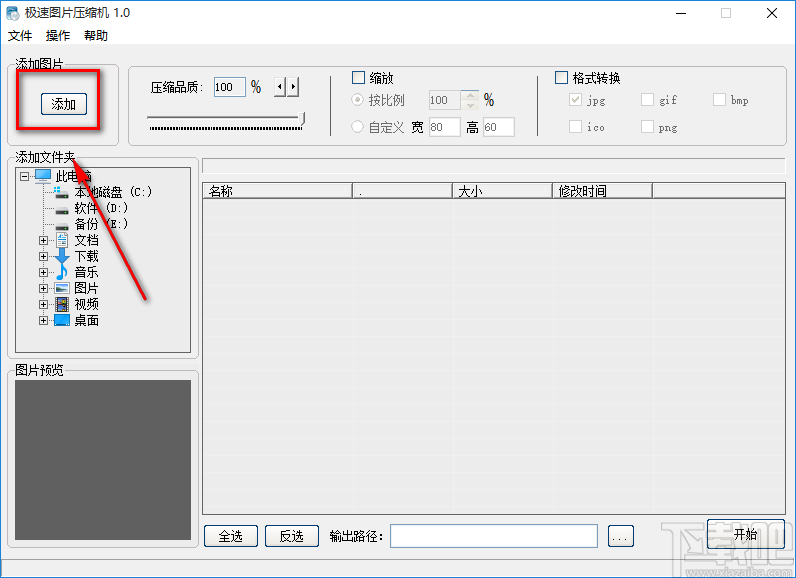
Task: Expand the 图片 tree node
Action: (44, 288)
